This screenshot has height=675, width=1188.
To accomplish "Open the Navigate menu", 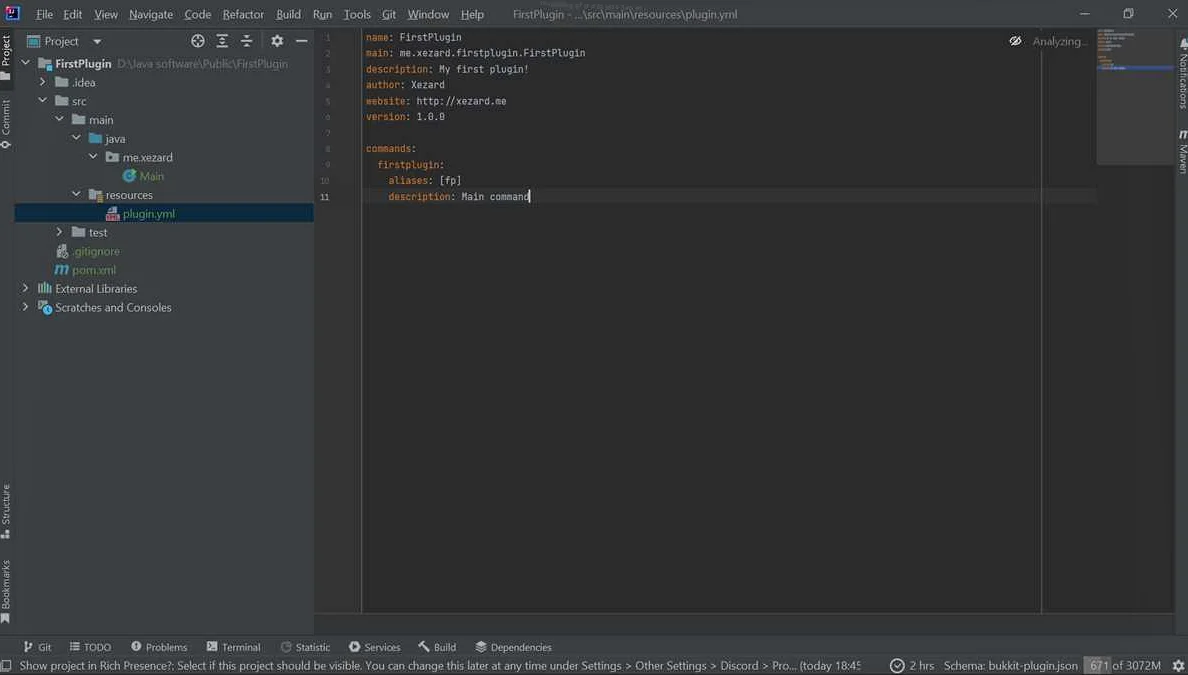I will 150,14.
